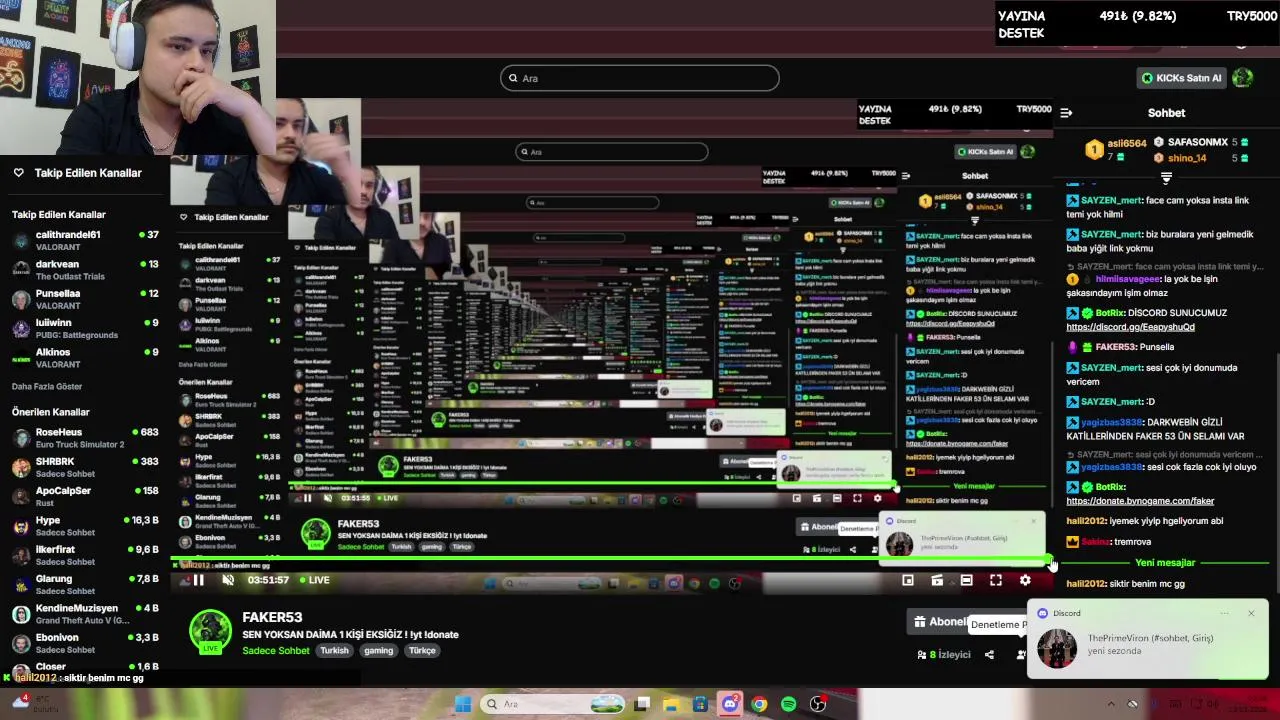Open Alkinos channel in sidebar
Screen dimensions: 1280x720
click(85, 357)
